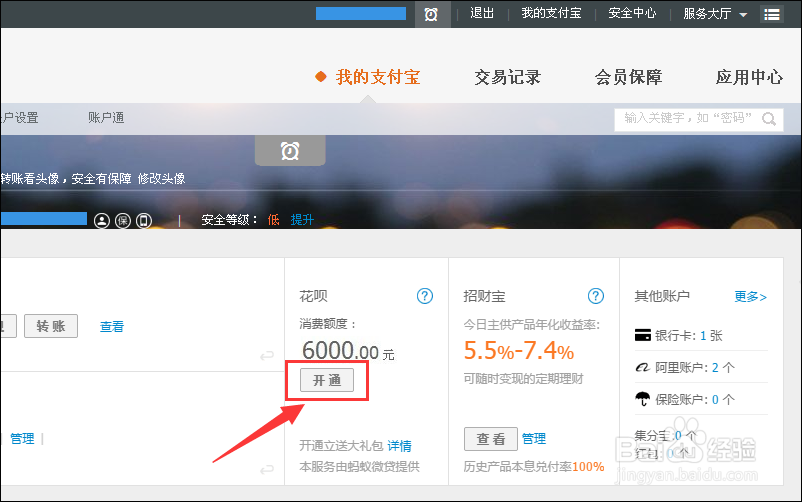Open the 我的支付宝 main tab
802x502 pixels.
point(377,77)
